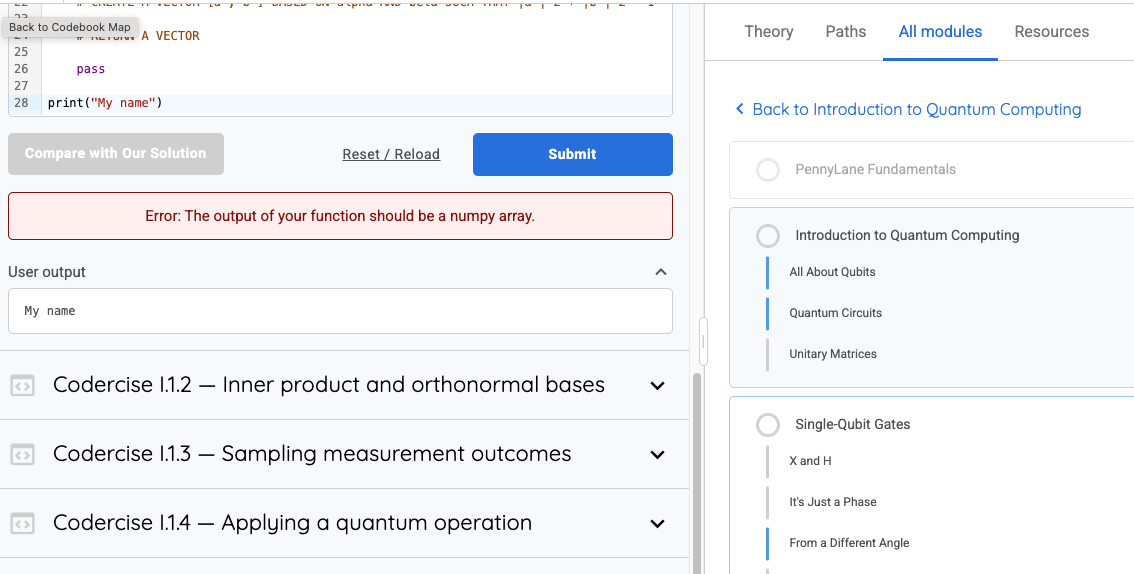Open Quantum Circuits lesson
The width and height of the screenshot is (1134, 574).
click(835, 313)
